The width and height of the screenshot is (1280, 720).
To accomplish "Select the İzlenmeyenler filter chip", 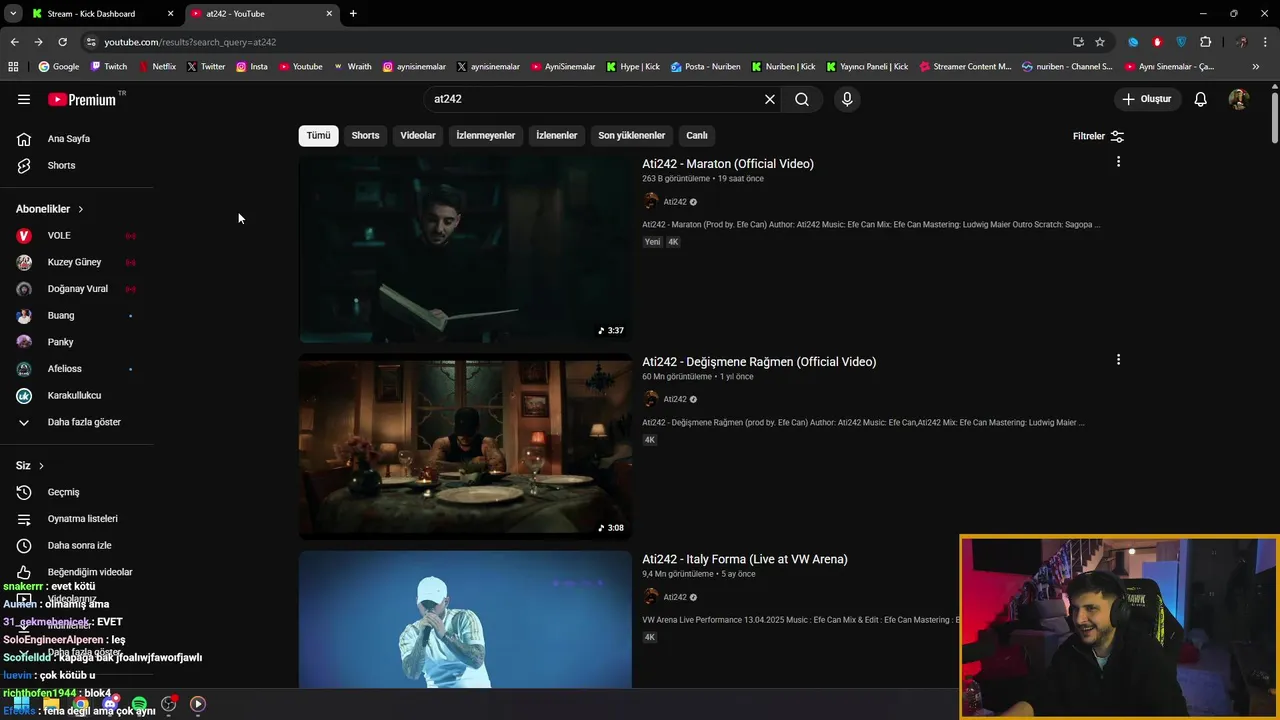I will click(486, 135).
